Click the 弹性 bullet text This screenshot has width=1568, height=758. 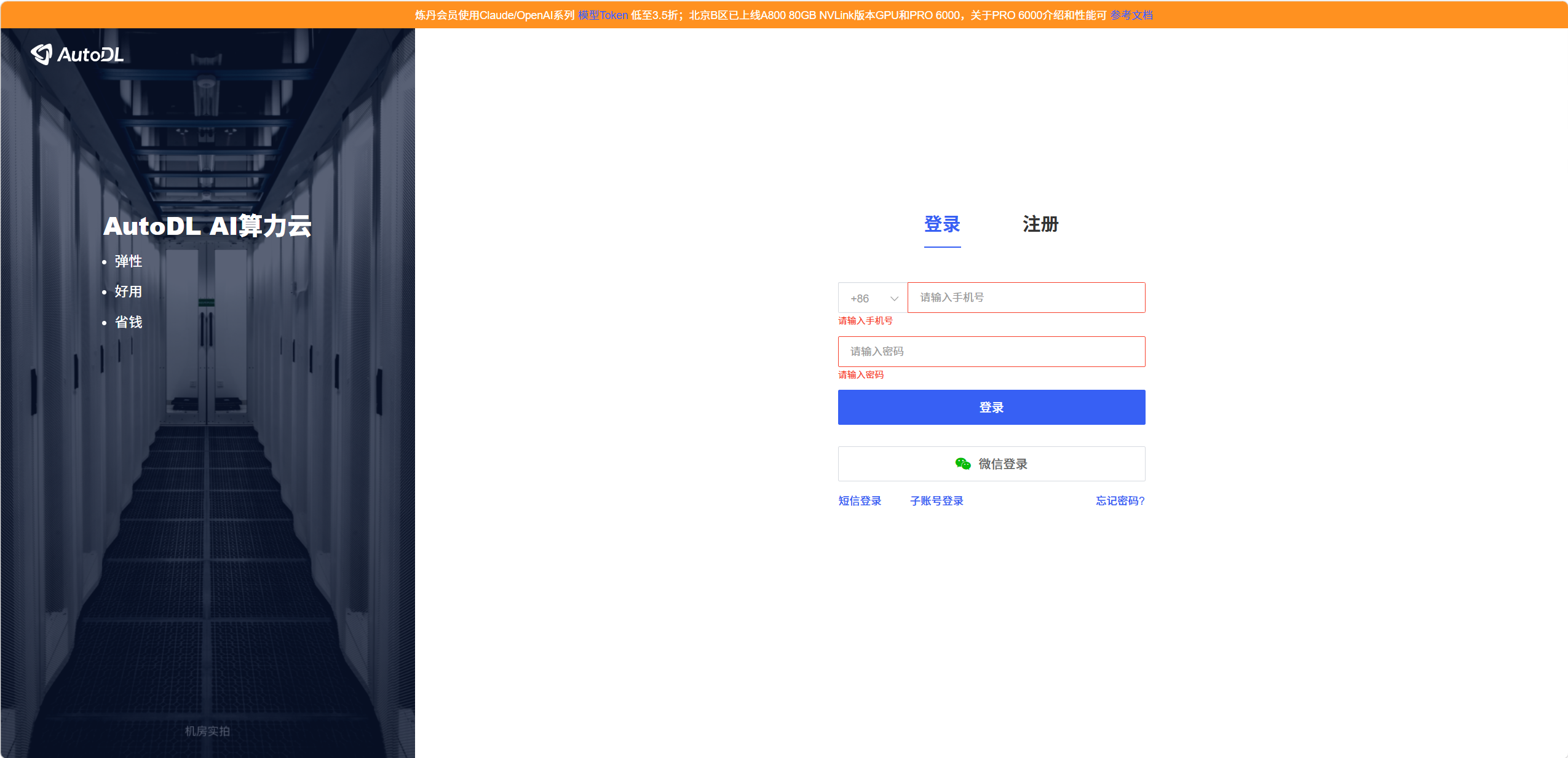tap(129, 261)
